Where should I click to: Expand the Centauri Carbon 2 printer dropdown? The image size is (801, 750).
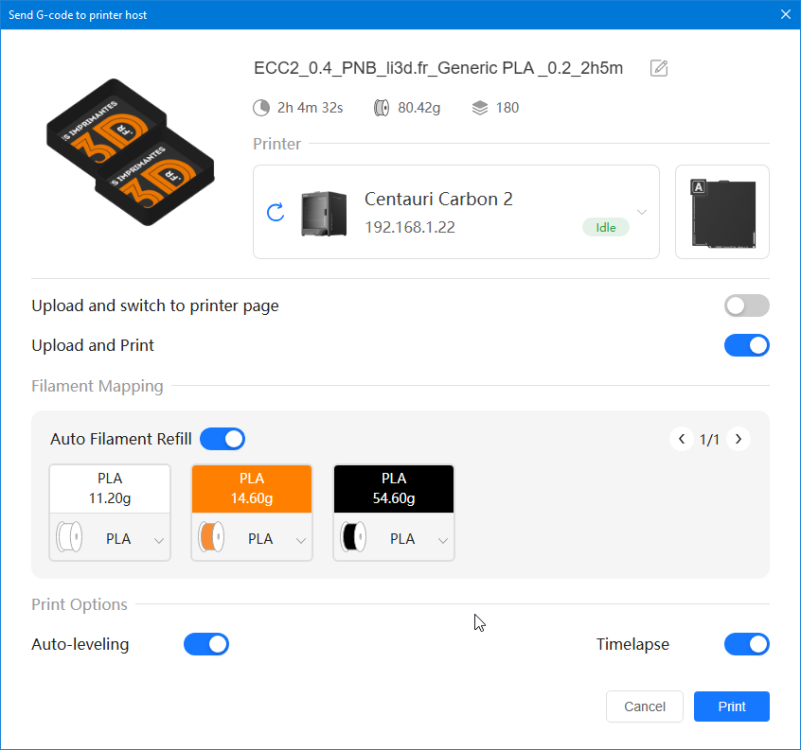click(x=641, y=212)
